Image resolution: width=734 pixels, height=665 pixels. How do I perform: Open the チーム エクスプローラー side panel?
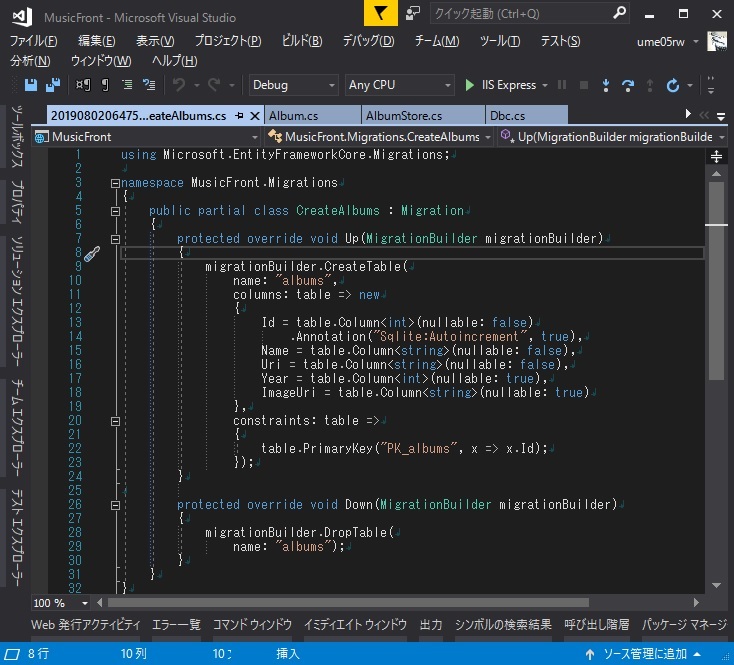point(17,428)
